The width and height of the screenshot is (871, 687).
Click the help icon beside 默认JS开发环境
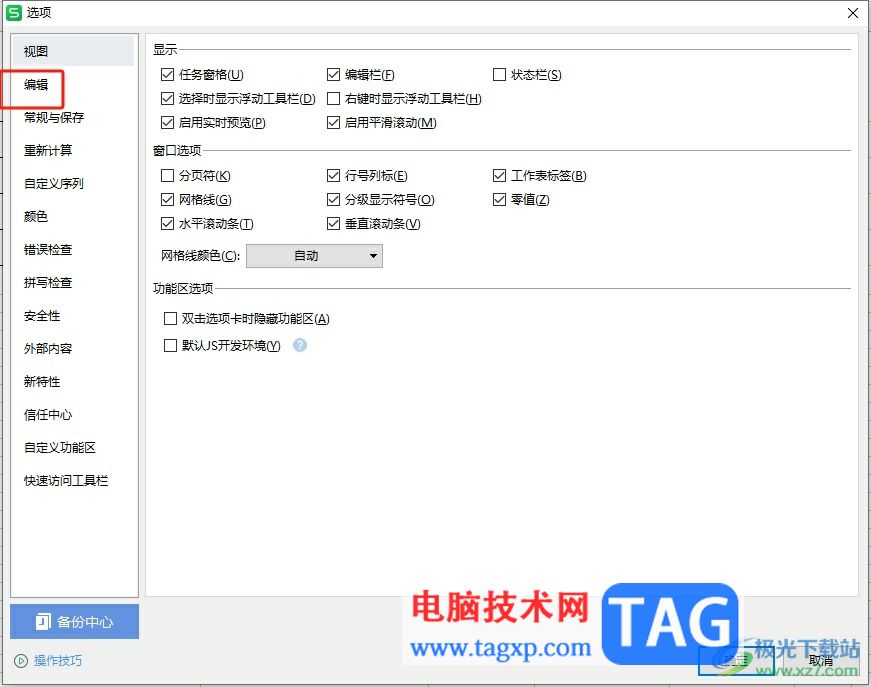tap(300, 345)
